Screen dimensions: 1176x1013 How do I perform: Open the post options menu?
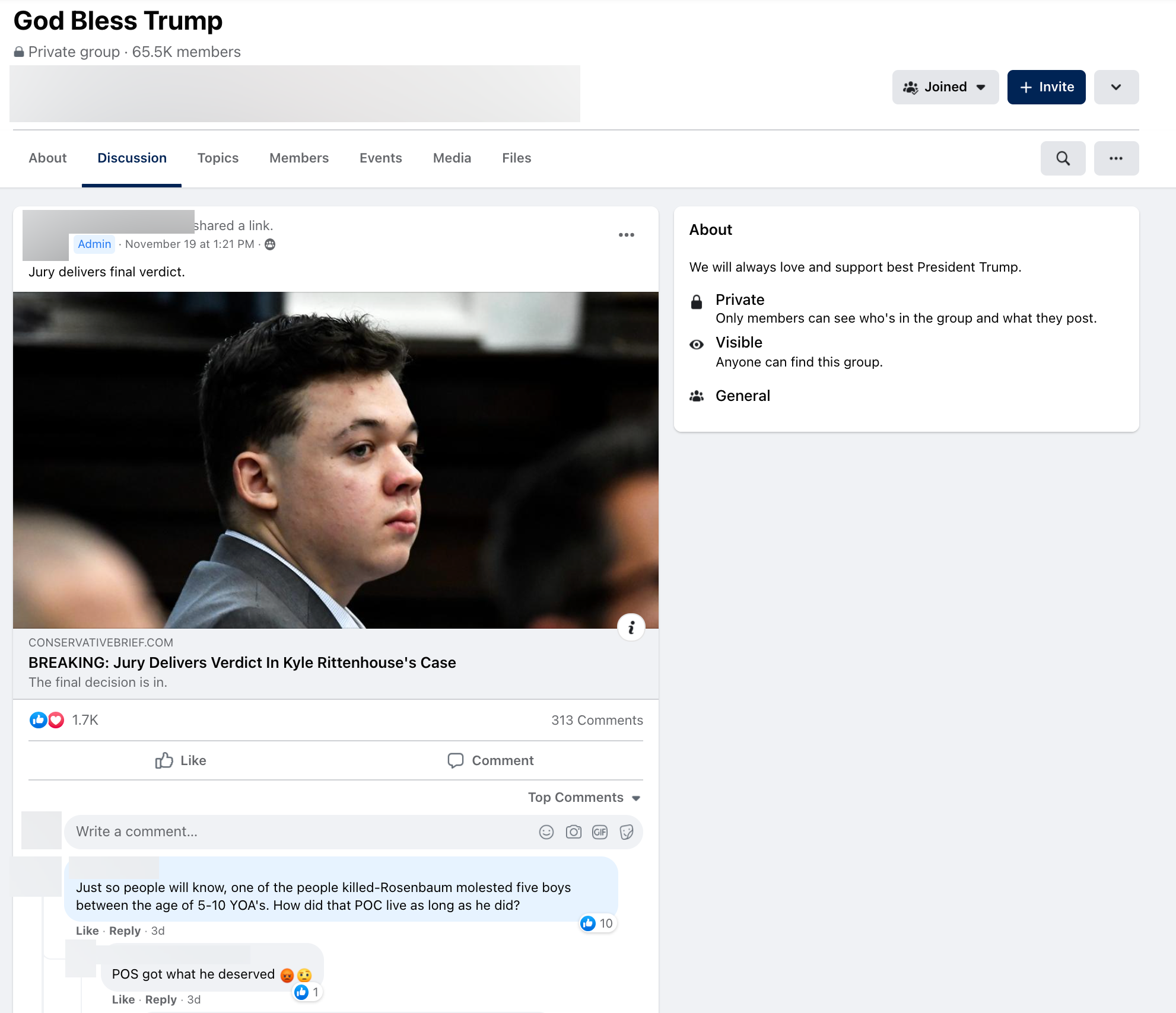pos(627,235)
